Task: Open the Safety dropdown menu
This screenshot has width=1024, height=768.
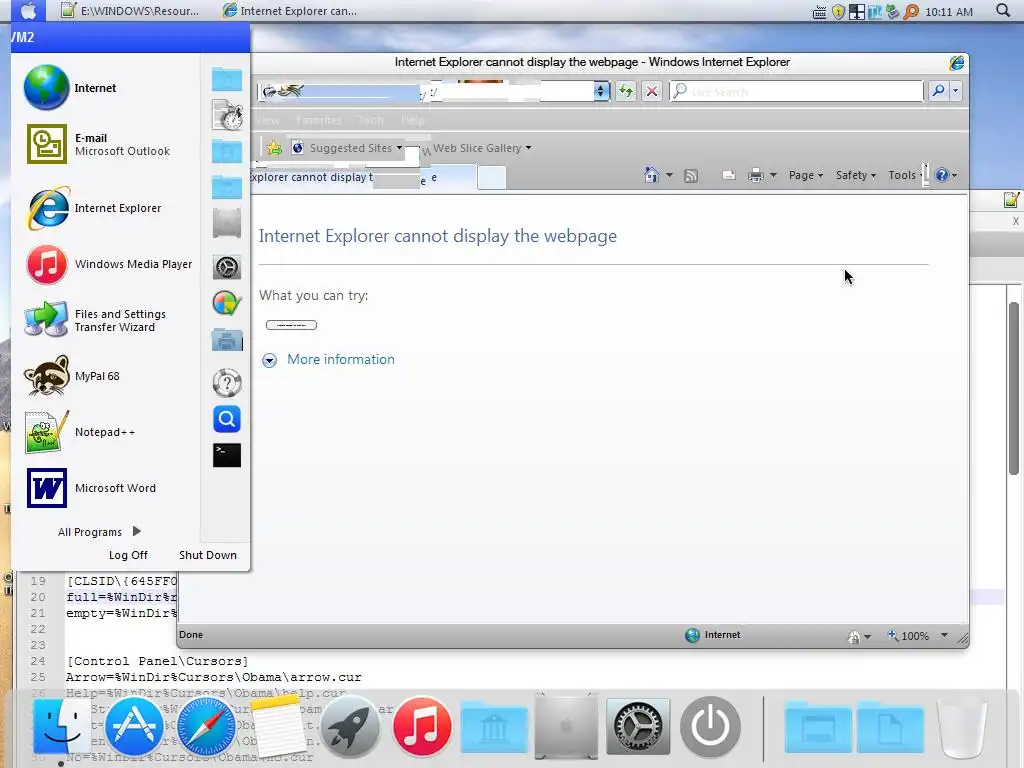Action: tap(856, 175)
